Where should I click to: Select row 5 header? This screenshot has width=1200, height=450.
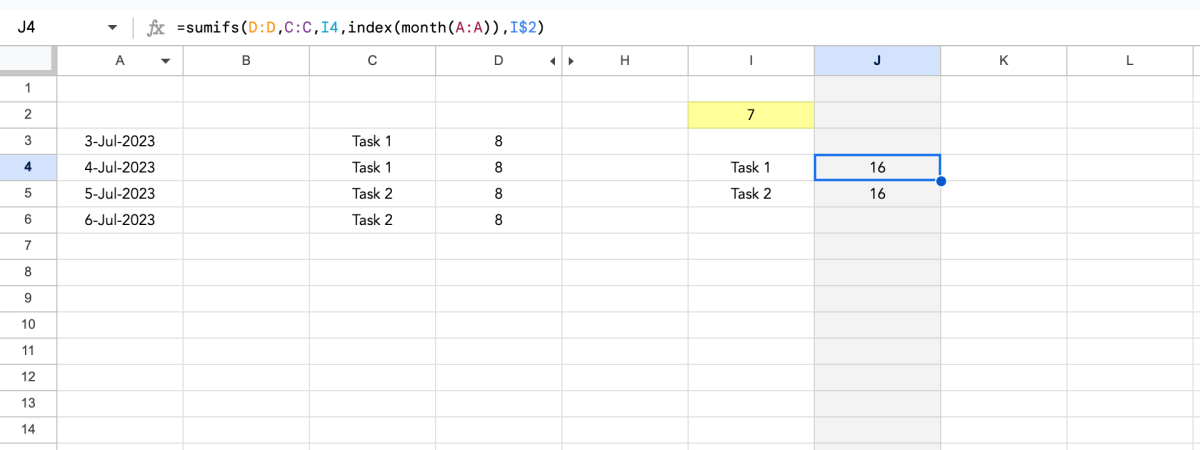[x=28, y=193]
